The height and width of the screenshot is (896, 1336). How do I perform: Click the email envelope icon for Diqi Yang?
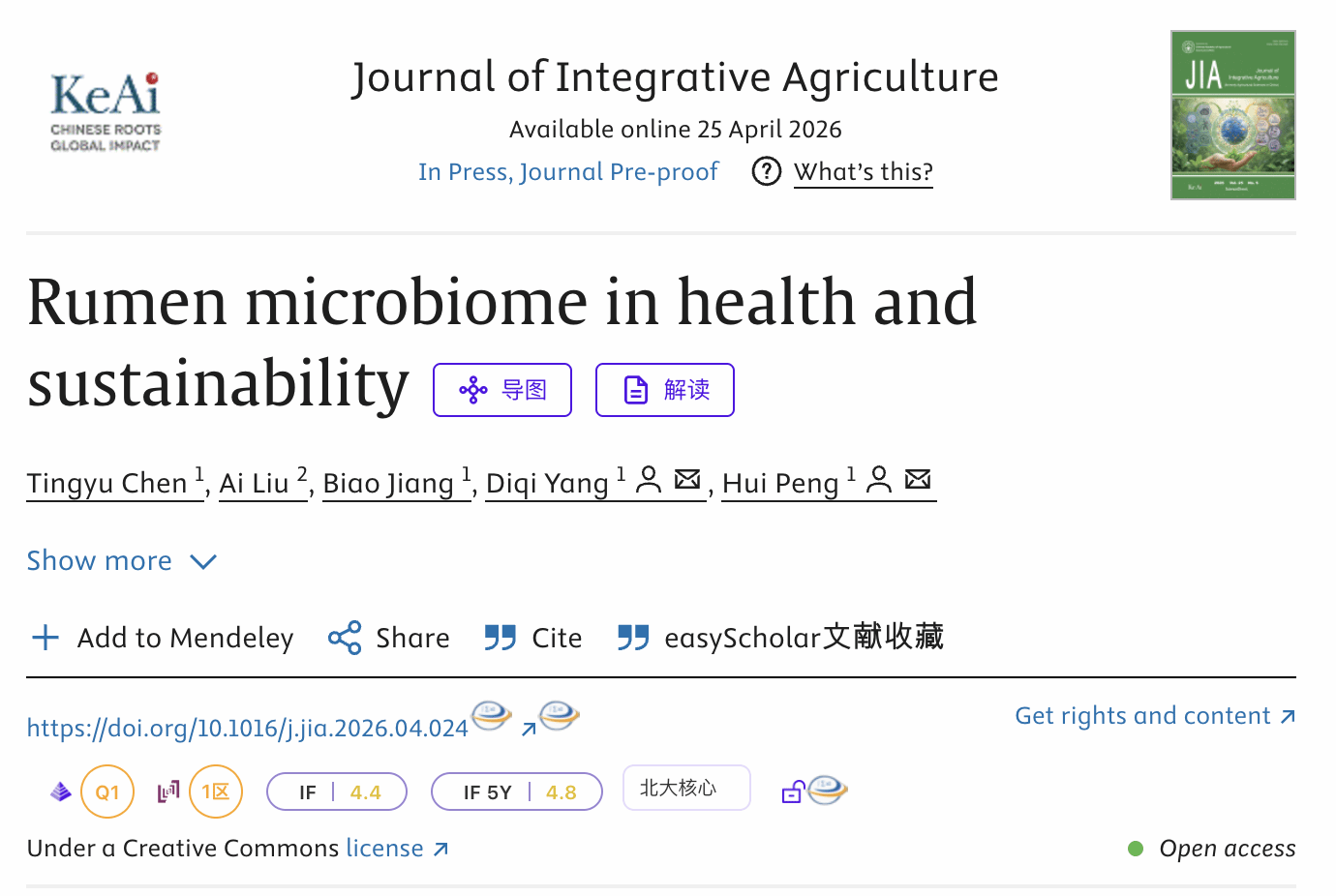[687, 478]
